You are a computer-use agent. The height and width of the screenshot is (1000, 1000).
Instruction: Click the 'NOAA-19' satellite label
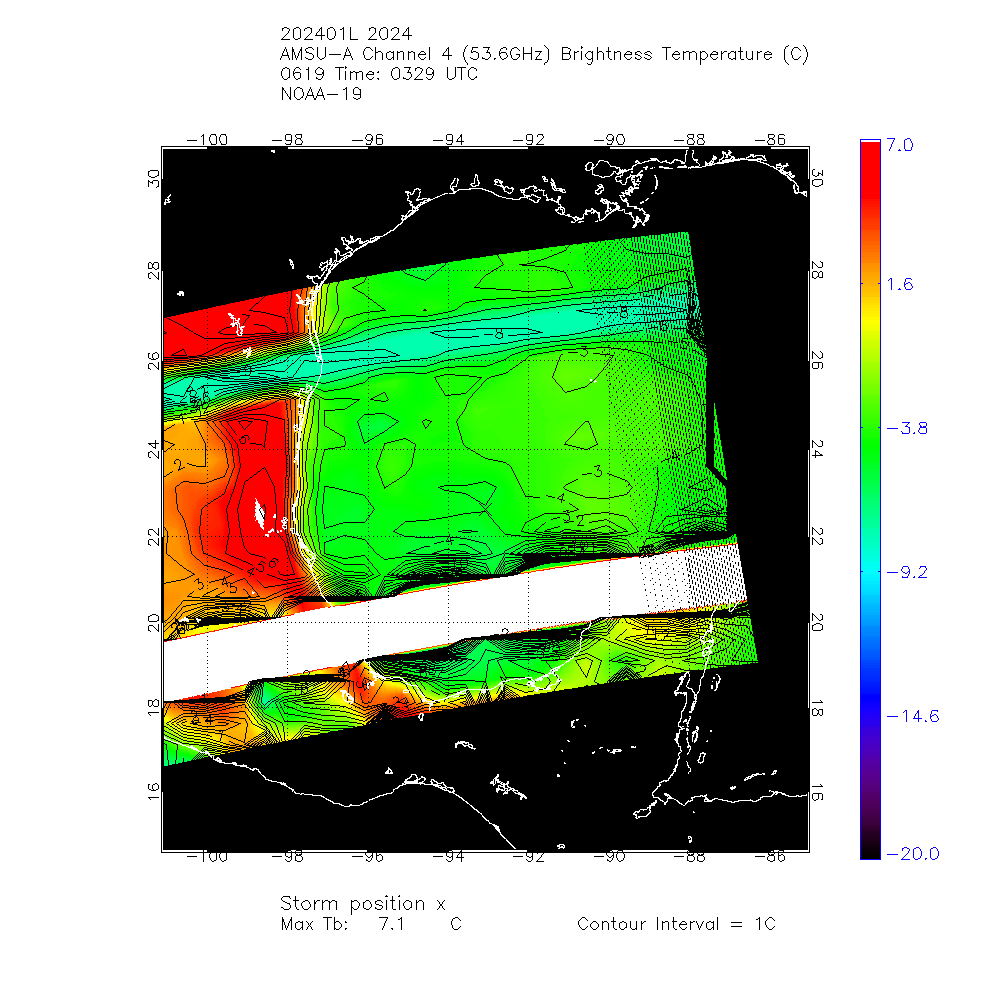pos(321,94)
